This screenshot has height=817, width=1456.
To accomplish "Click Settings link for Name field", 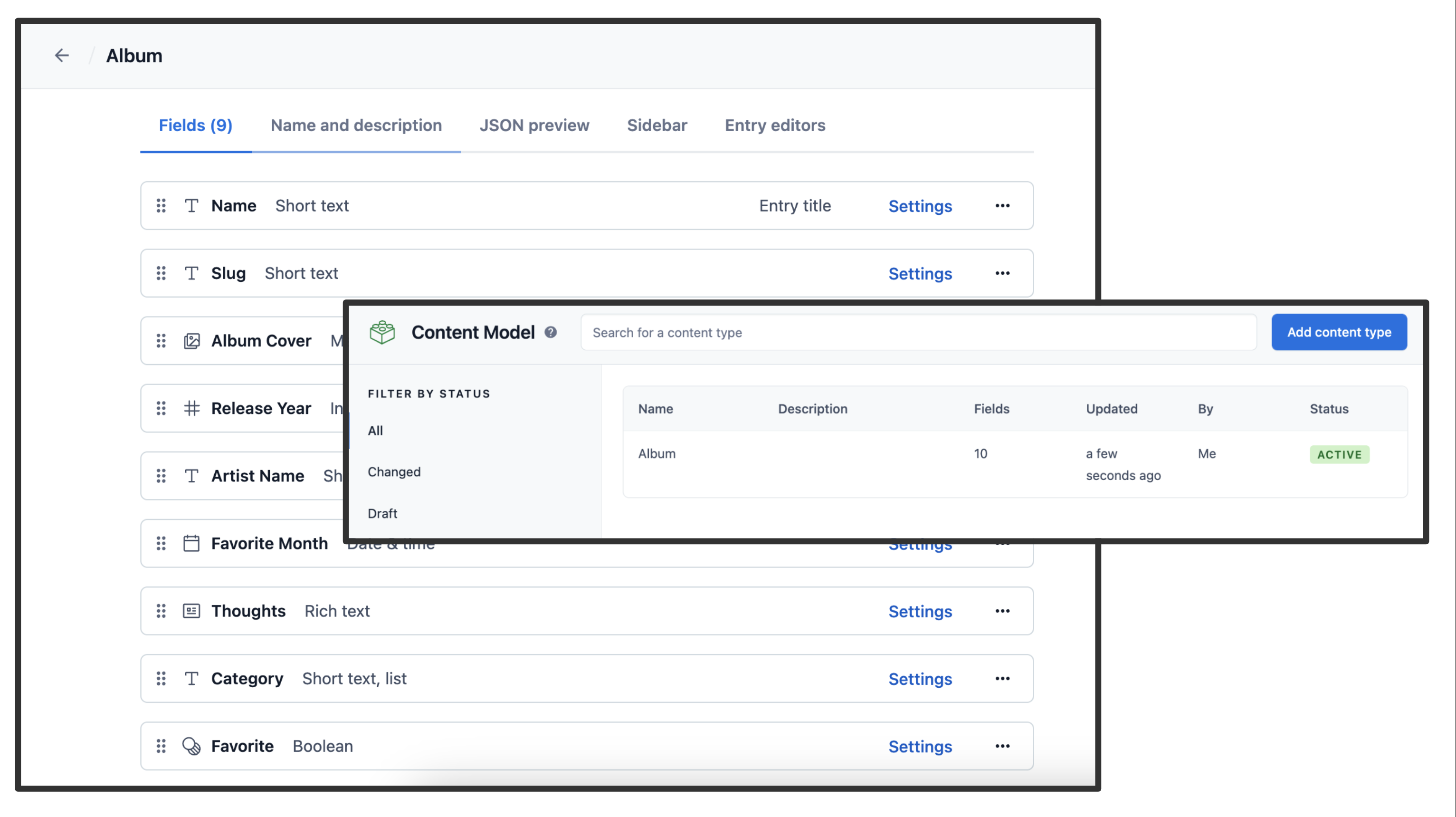I will [920, 206].
